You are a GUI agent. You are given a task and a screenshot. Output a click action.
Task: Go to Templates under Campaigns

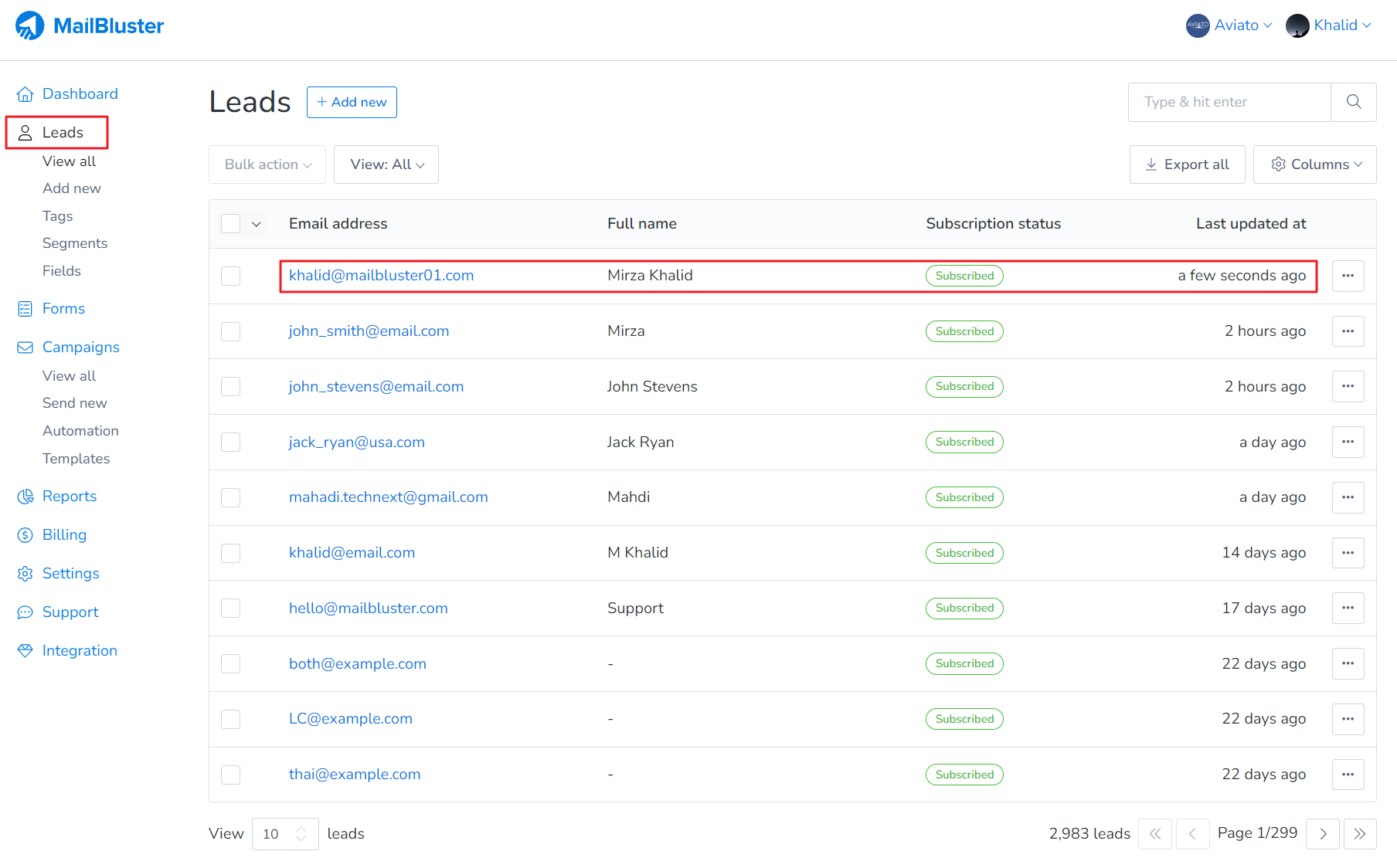(76, 459)
